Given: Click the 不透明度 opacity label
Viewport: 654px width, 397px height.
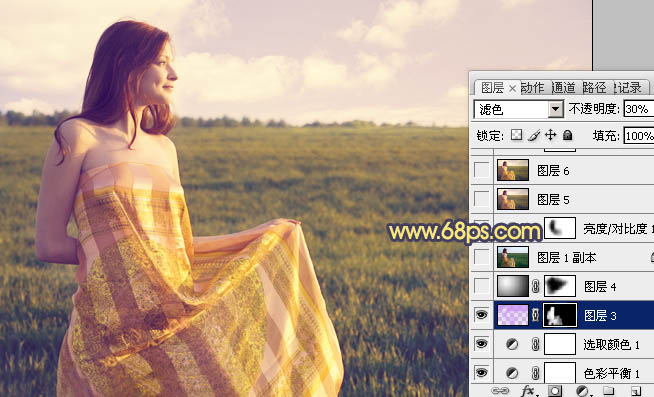Looking at the screenshot, I should coord(594,109).
